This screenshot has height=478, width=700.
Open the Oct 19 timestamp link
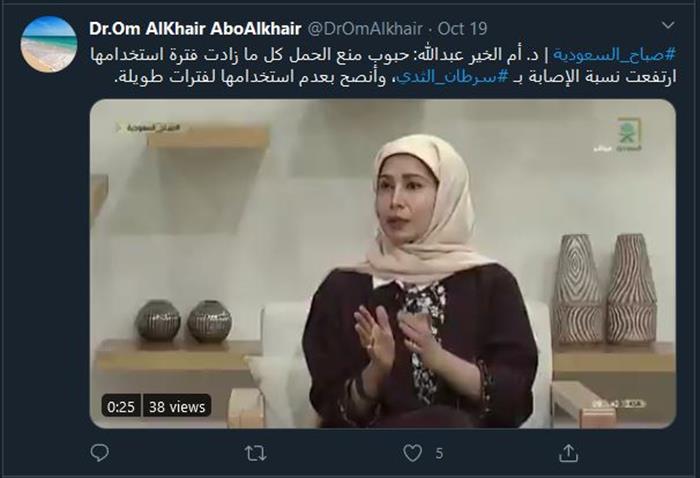(x=462, y=29)
